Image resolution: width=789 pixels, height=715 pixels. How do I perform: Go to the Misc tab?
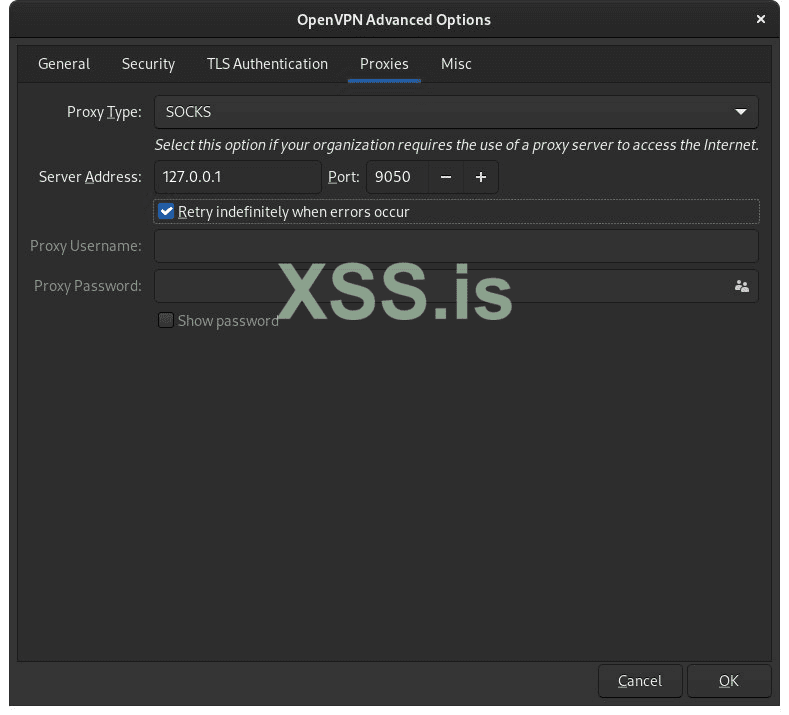pos(456,64)
